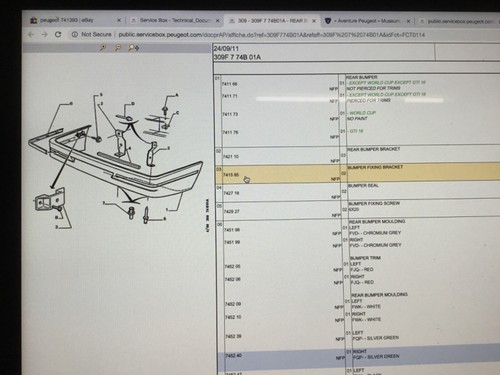Click part number 7427 18

click(x=231, y=193)
